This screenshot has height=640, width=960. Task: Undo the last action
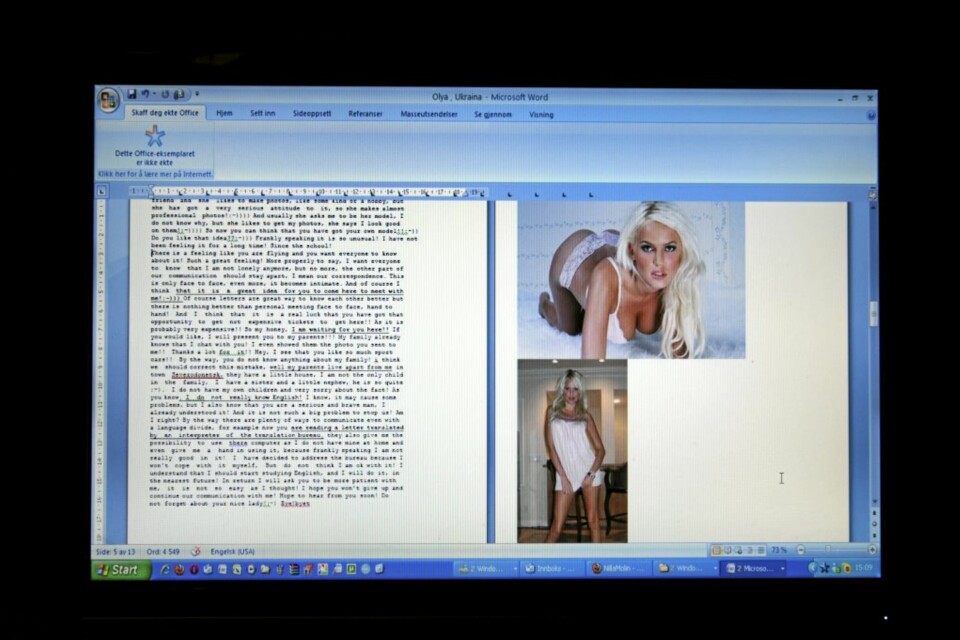click(x=146, y=94)
